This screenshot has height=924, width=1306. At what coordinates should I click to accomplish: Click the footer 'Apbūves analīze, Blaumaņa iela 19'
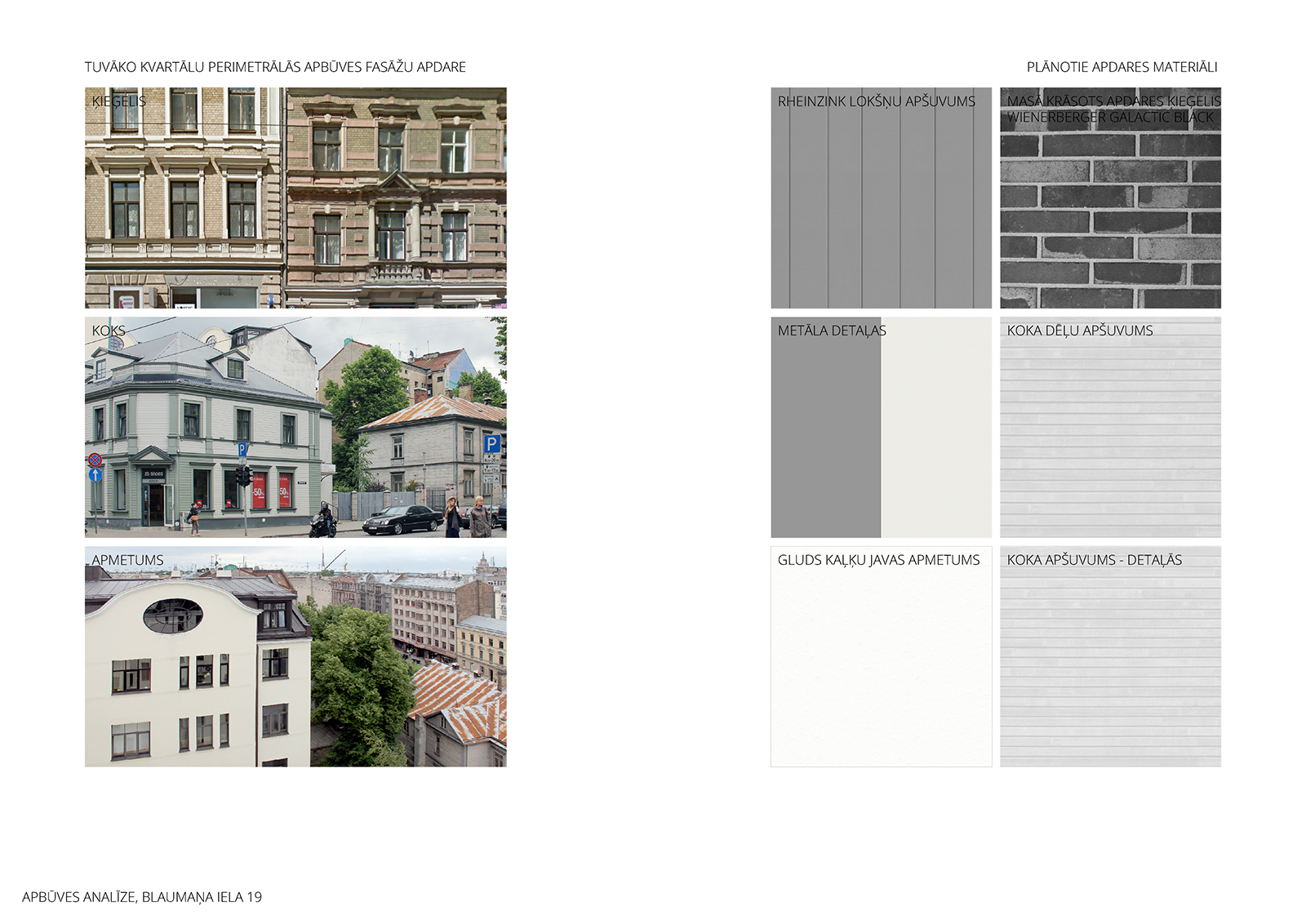coord(142,897)
